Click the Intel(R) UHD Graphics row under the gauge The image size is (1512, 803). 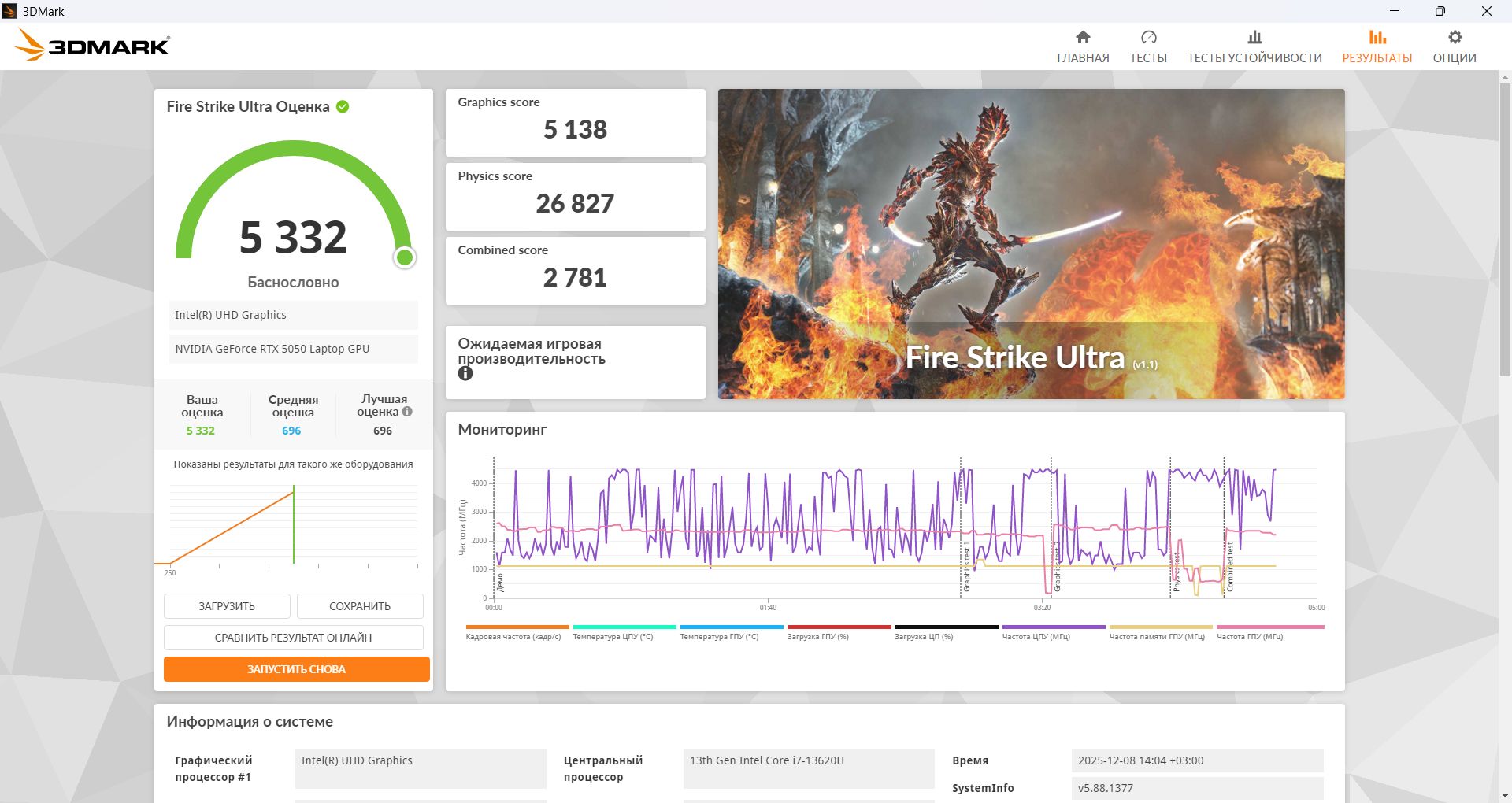294,315
